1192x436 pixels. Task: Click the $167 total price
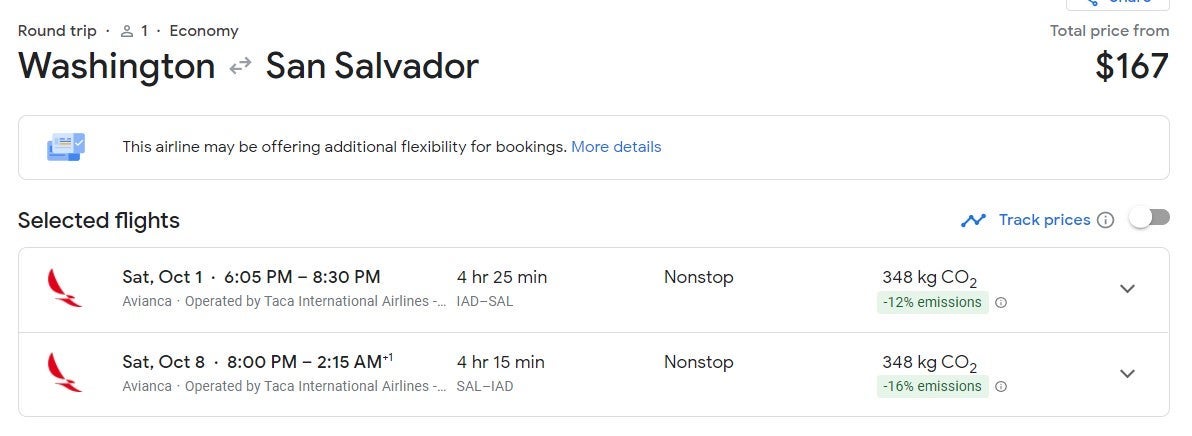pos(1131,66)
